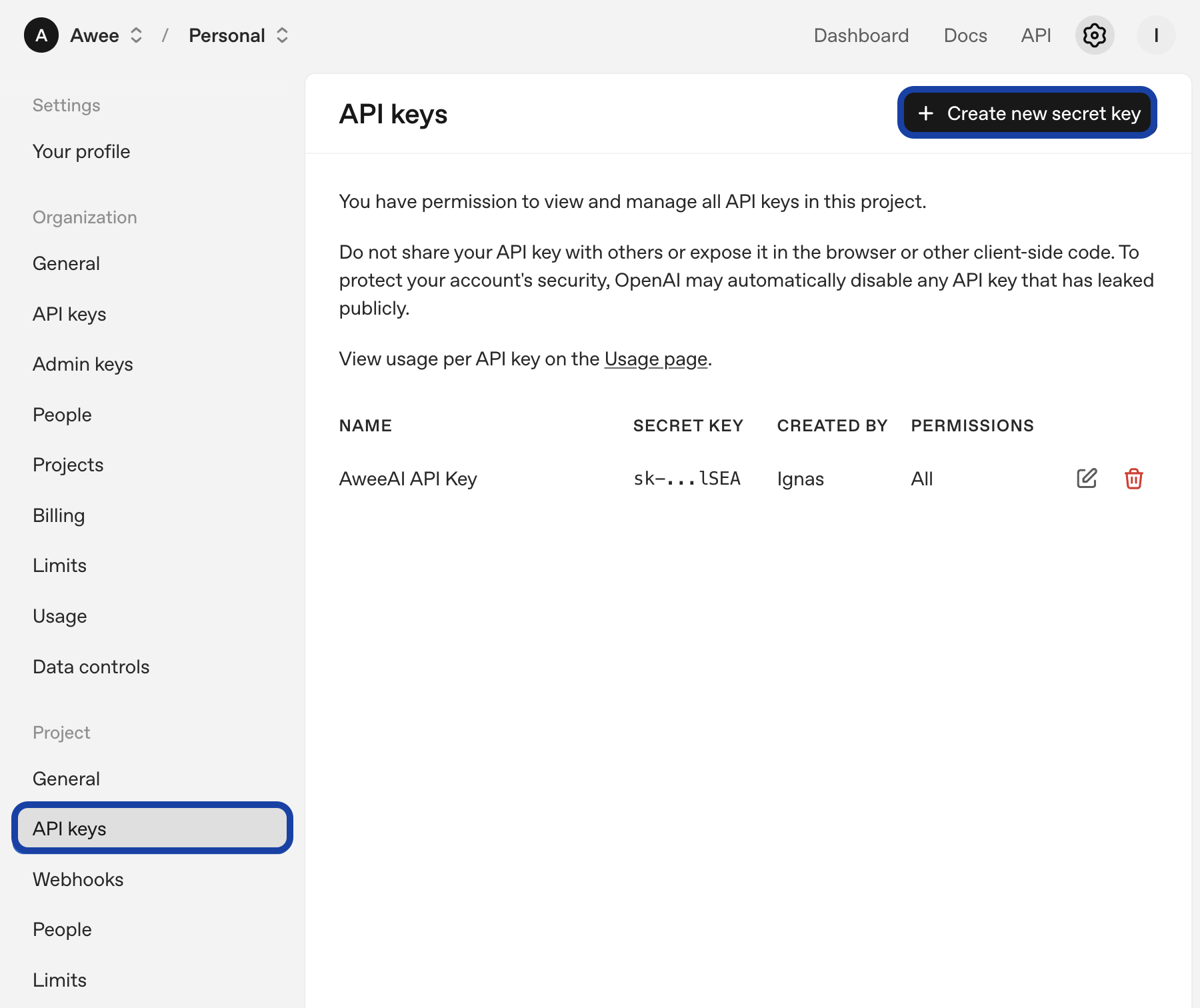Open API in the top navigation
1200x1008 pixels.
pyautogui.click(x=1035, y=35)
